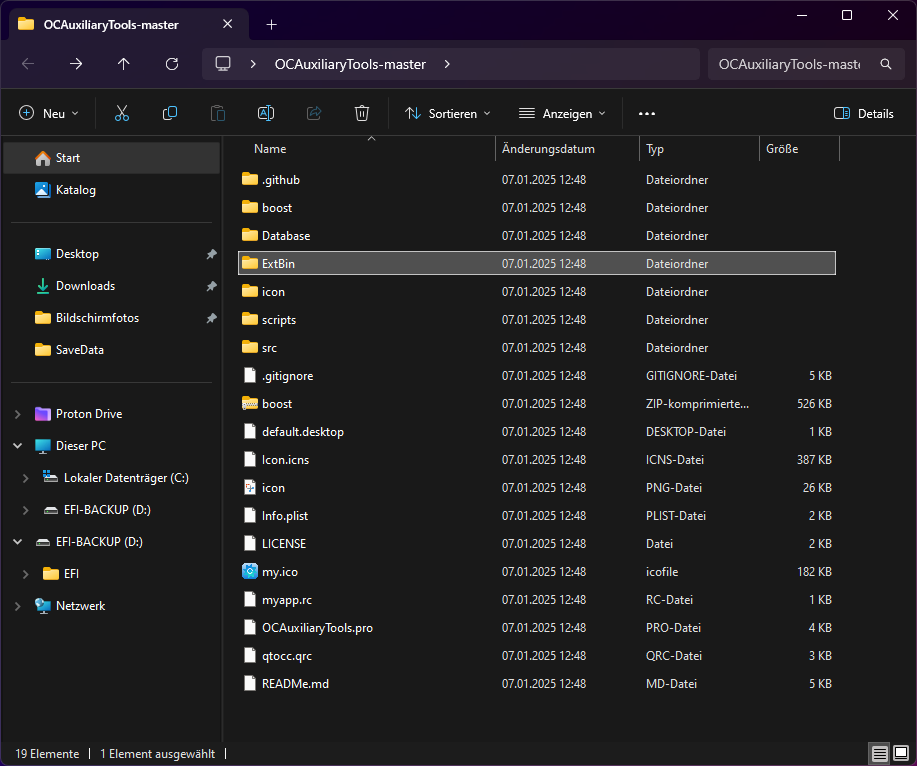Screen dimensions: 917x766
Task: Click the Neu new item button
Action: 49,114
